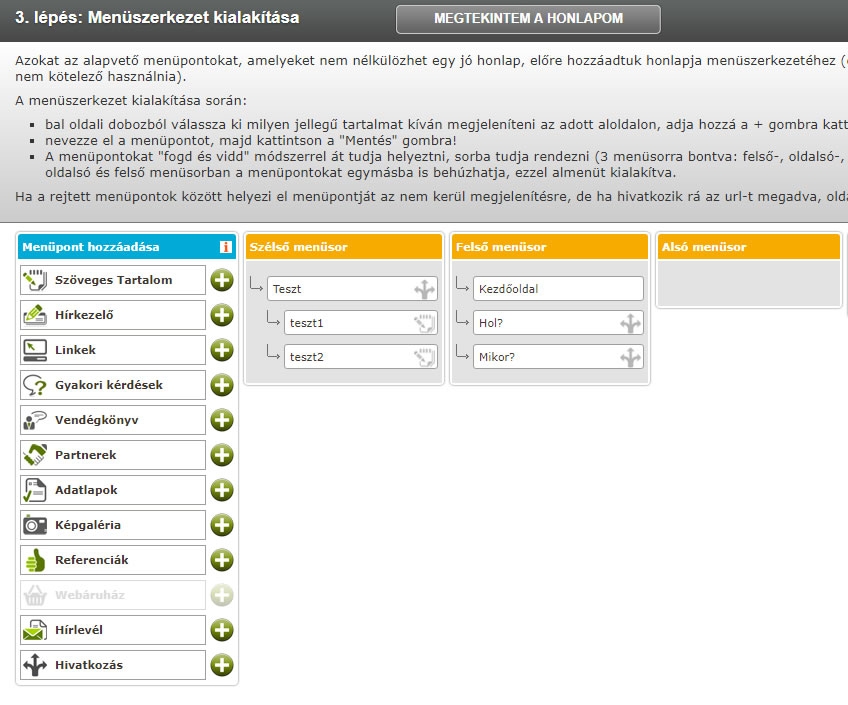
Task: Add a Hírkezelő menu item with plus
Action: click(x=221, y=316)
